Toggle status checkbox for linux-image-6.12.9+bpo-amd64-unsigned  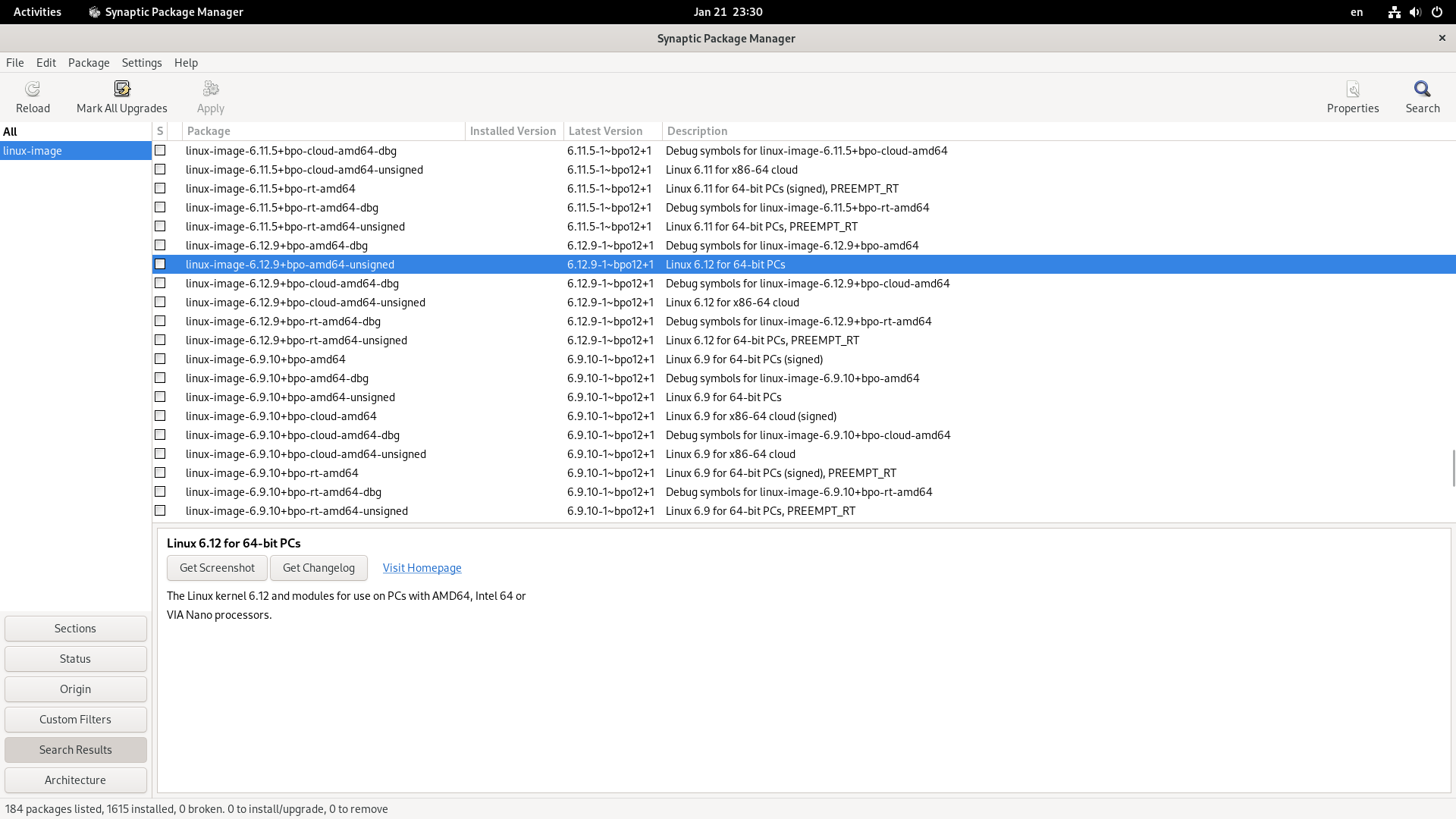click(160, 264)
